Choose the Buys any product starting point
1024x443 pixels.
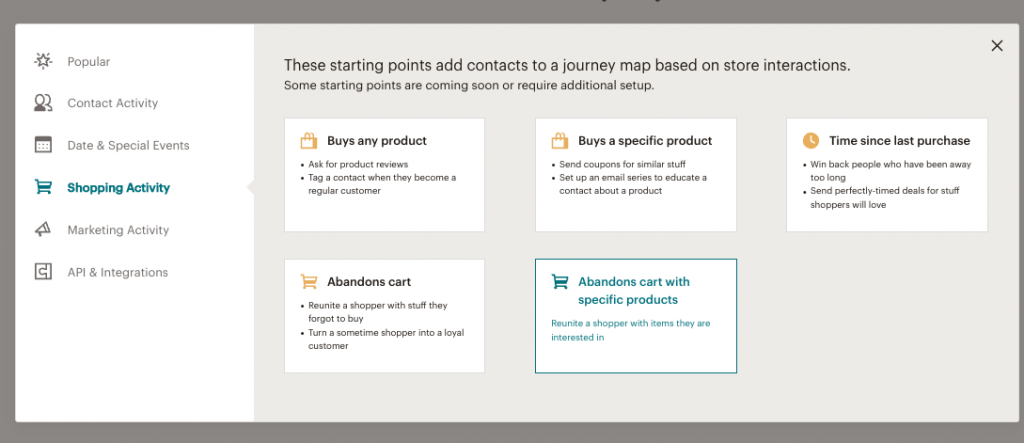click(385, 174)
